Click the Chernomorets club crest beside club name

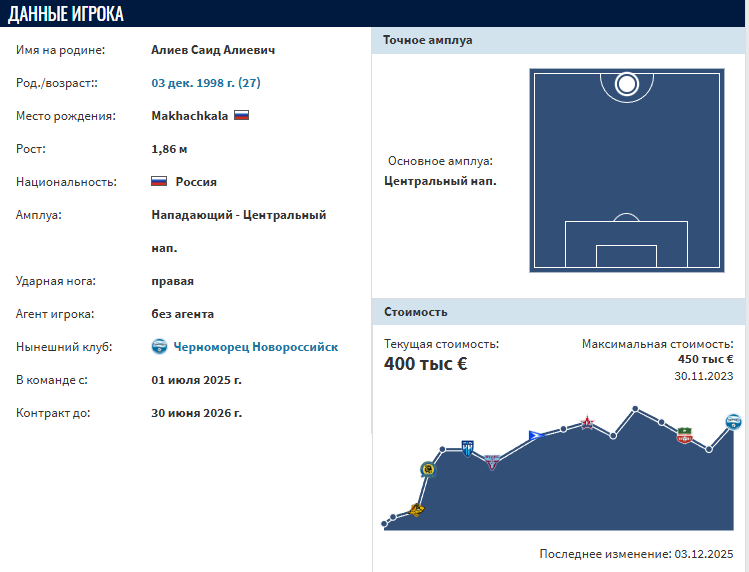[160, 347]
